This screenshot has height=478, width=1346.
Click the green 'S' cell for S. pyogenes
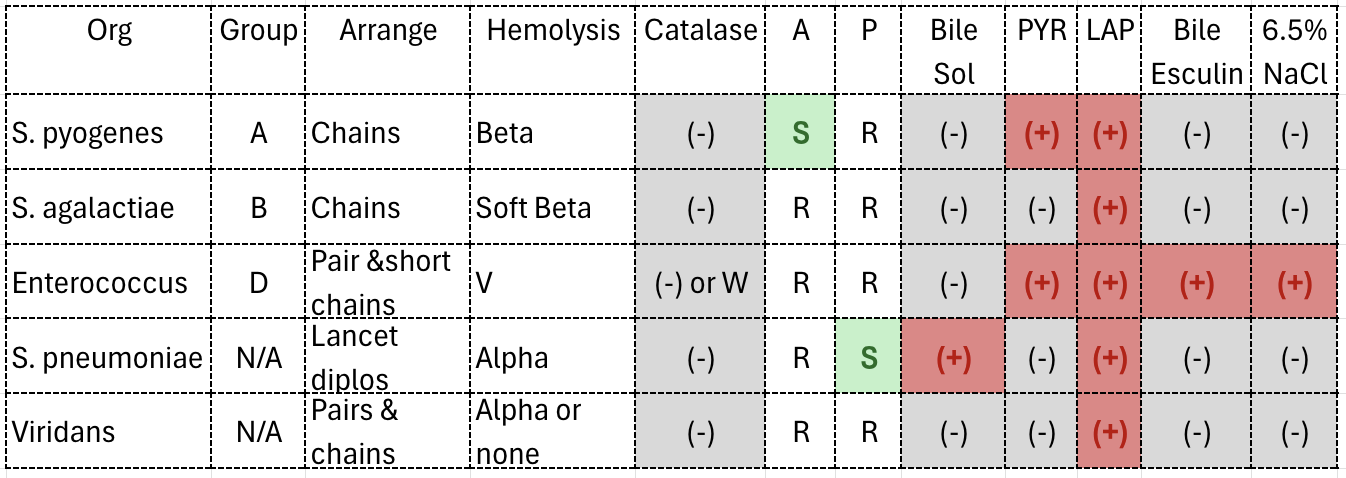pos(800,133)
